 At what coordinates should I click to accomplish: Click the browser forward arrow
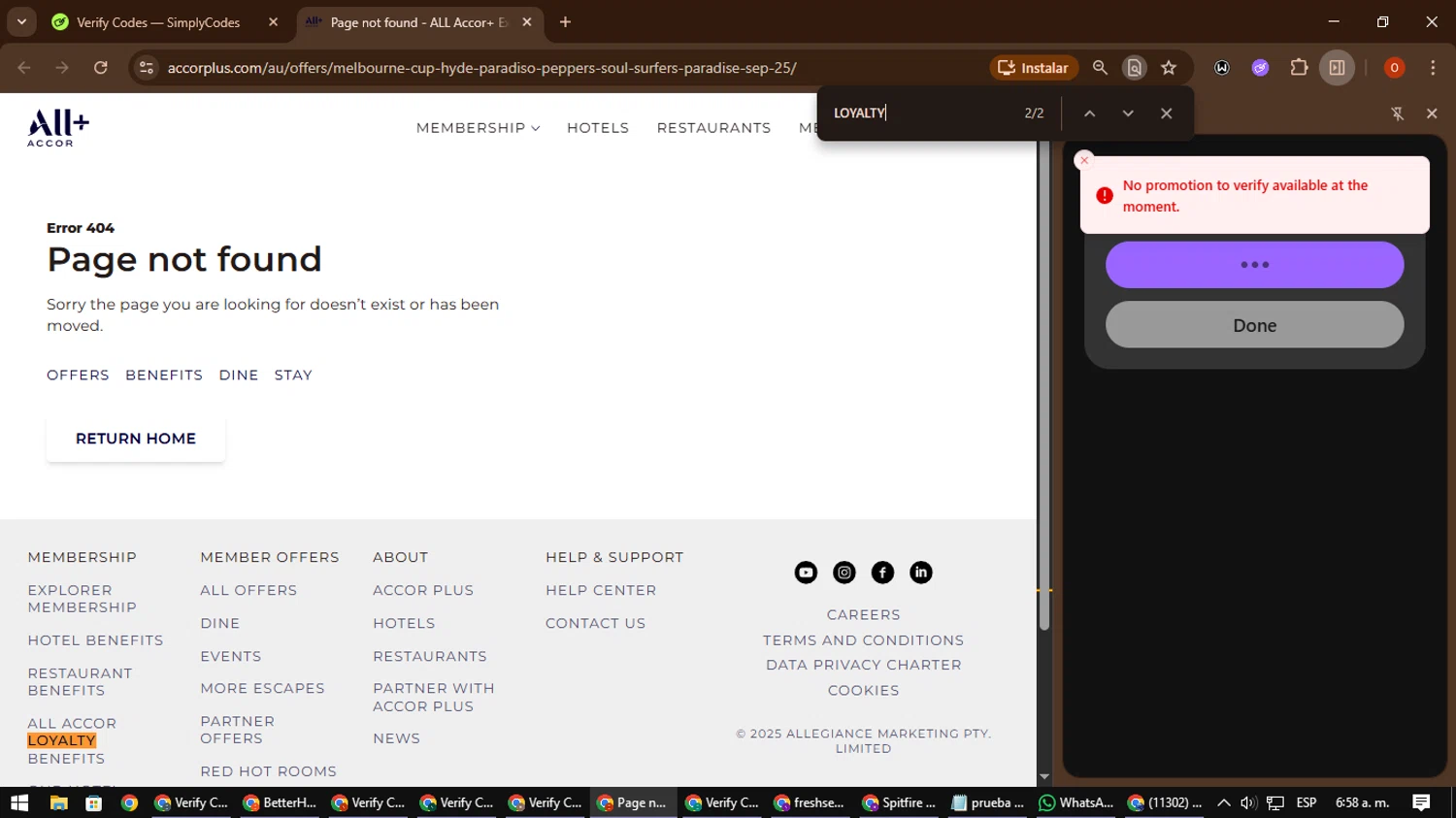62,68
